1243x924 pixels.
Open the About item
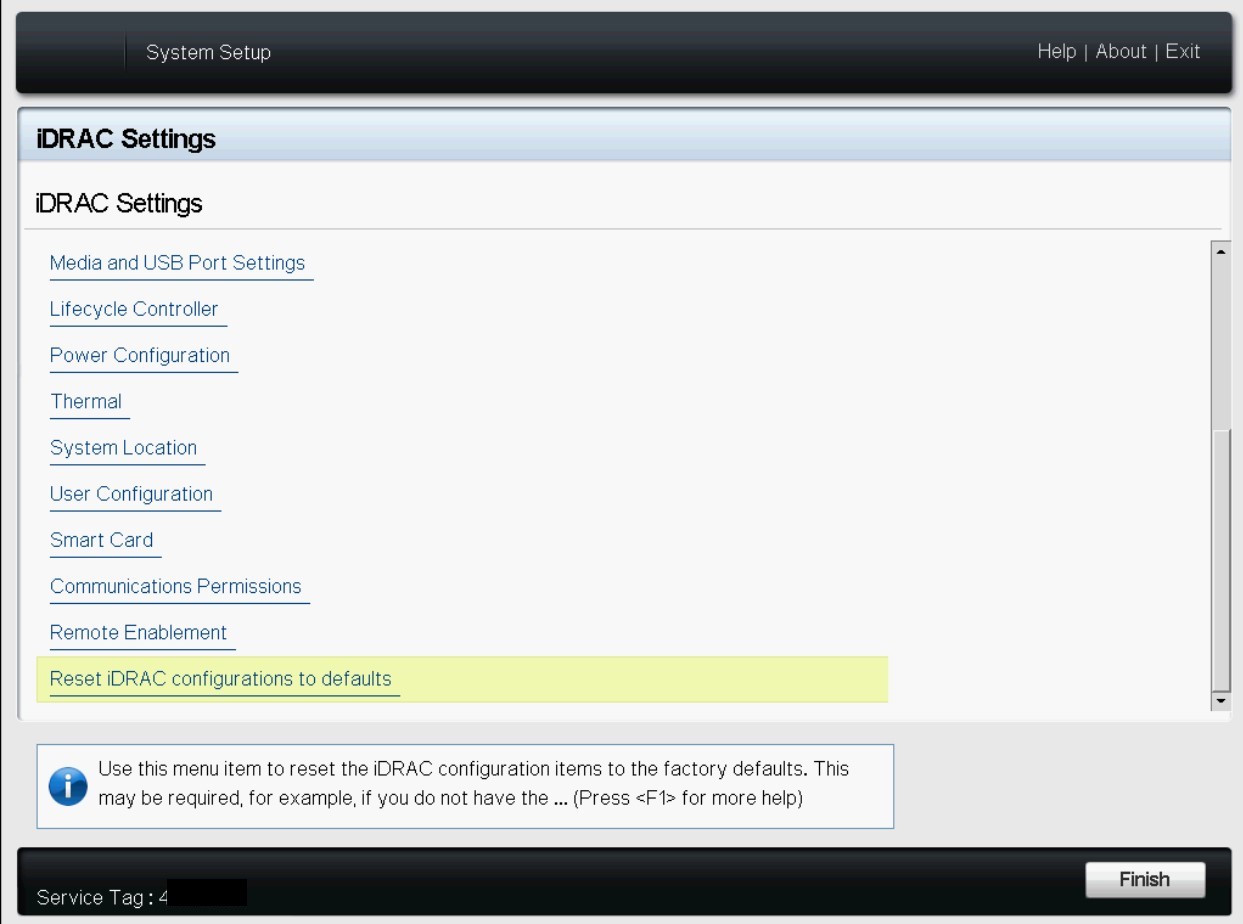(1120, 51)
